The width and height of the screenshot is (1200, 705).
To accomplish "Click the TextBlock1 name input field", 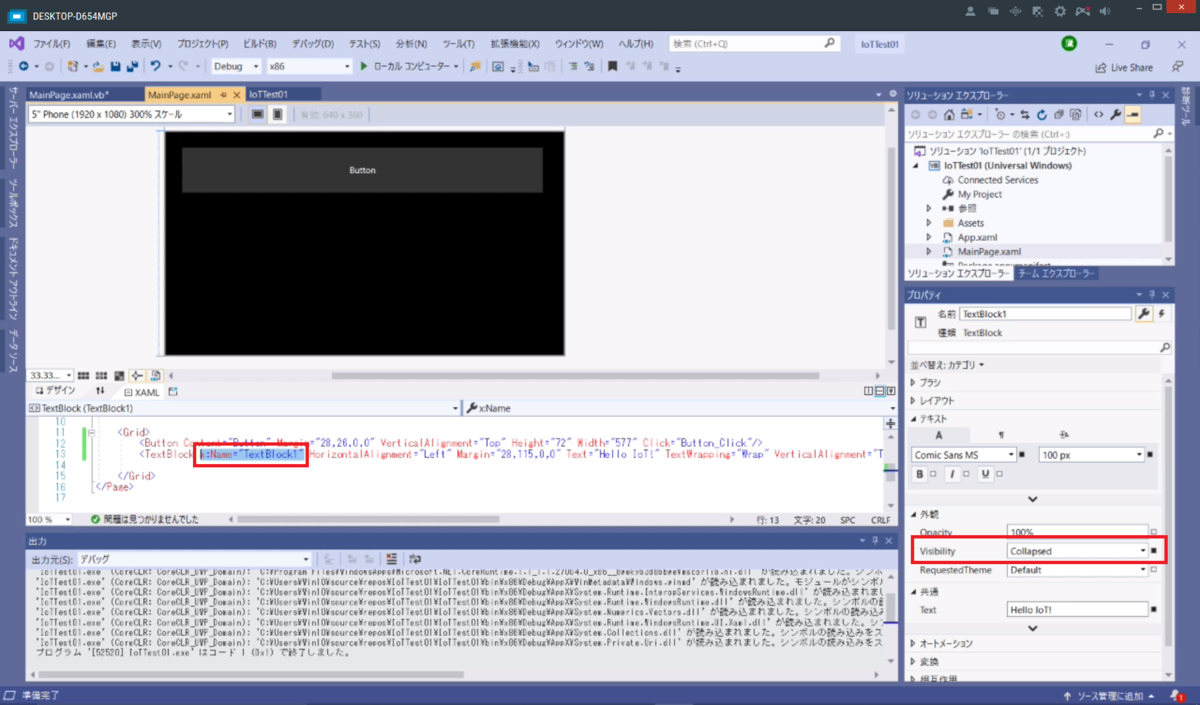I will click(1046, 314).
